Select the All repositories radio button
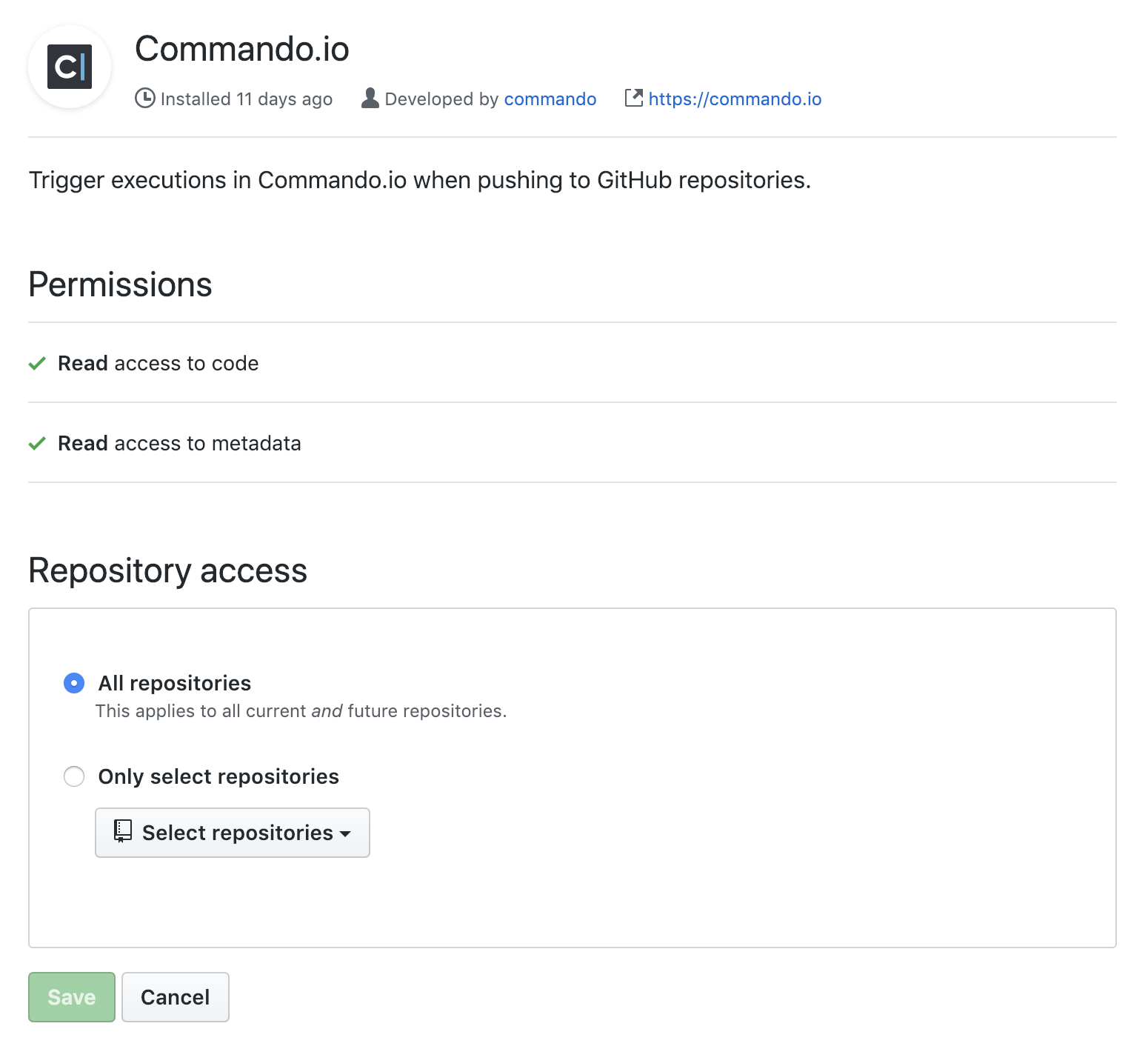The image size is (1148, 1049). point(74,682)
